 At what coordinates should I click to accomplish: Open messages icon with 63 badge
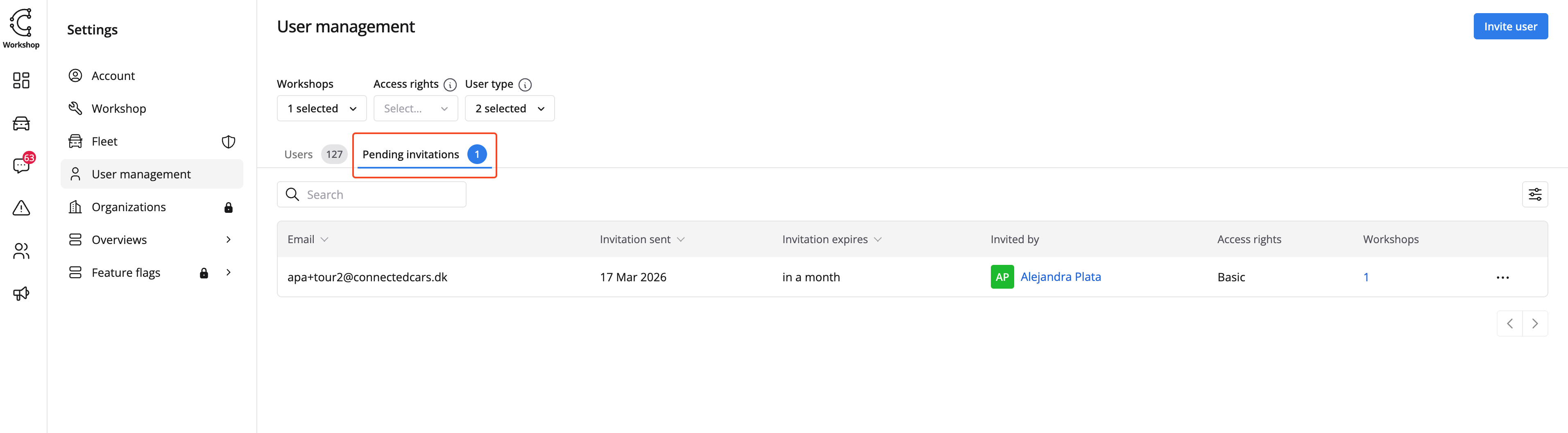pos(21,166)
